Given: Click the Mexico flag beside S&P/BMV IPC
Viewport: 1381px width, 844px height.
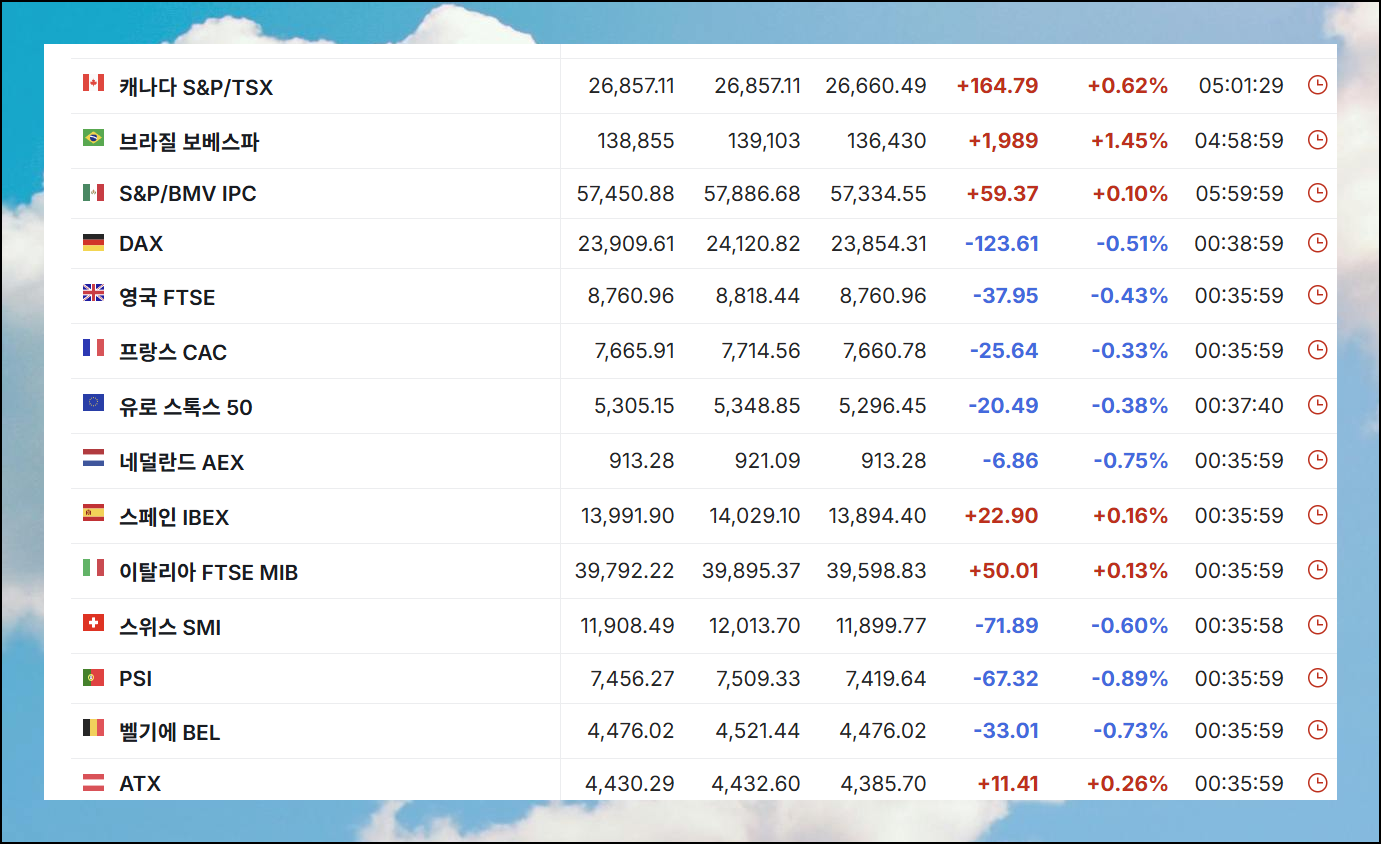Looking at the screenshot, I should 93,192.
